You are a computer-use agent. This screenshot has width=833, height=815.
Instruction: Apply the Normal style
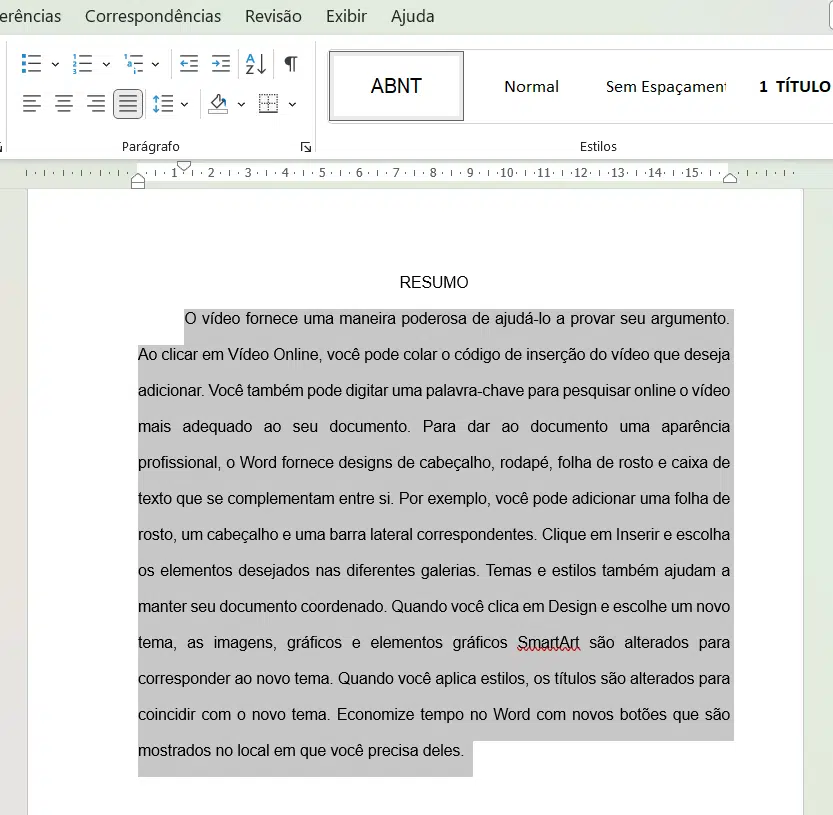(x=531, y=86)
